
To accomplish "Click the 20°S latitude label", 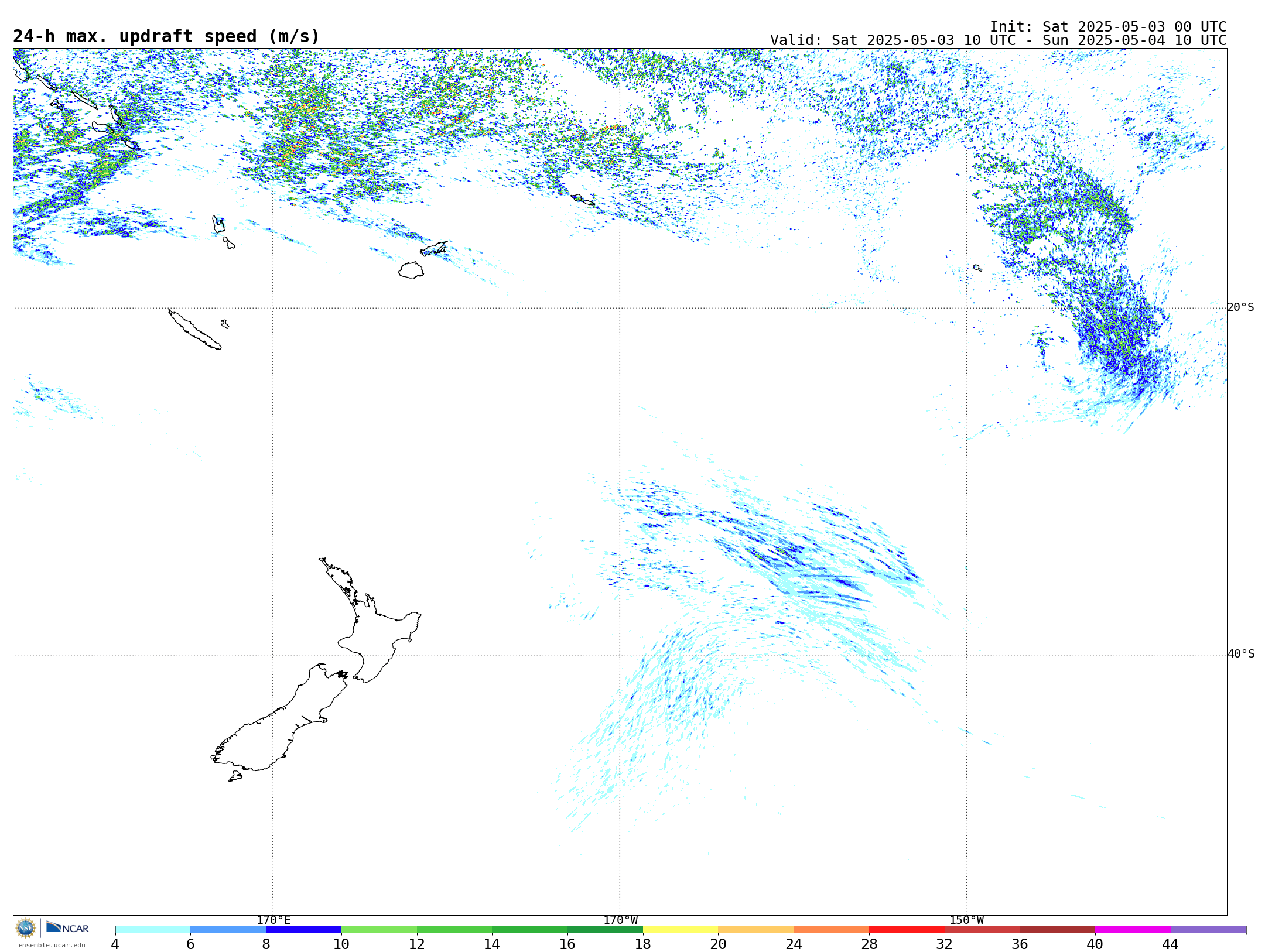I will 1240,307.
